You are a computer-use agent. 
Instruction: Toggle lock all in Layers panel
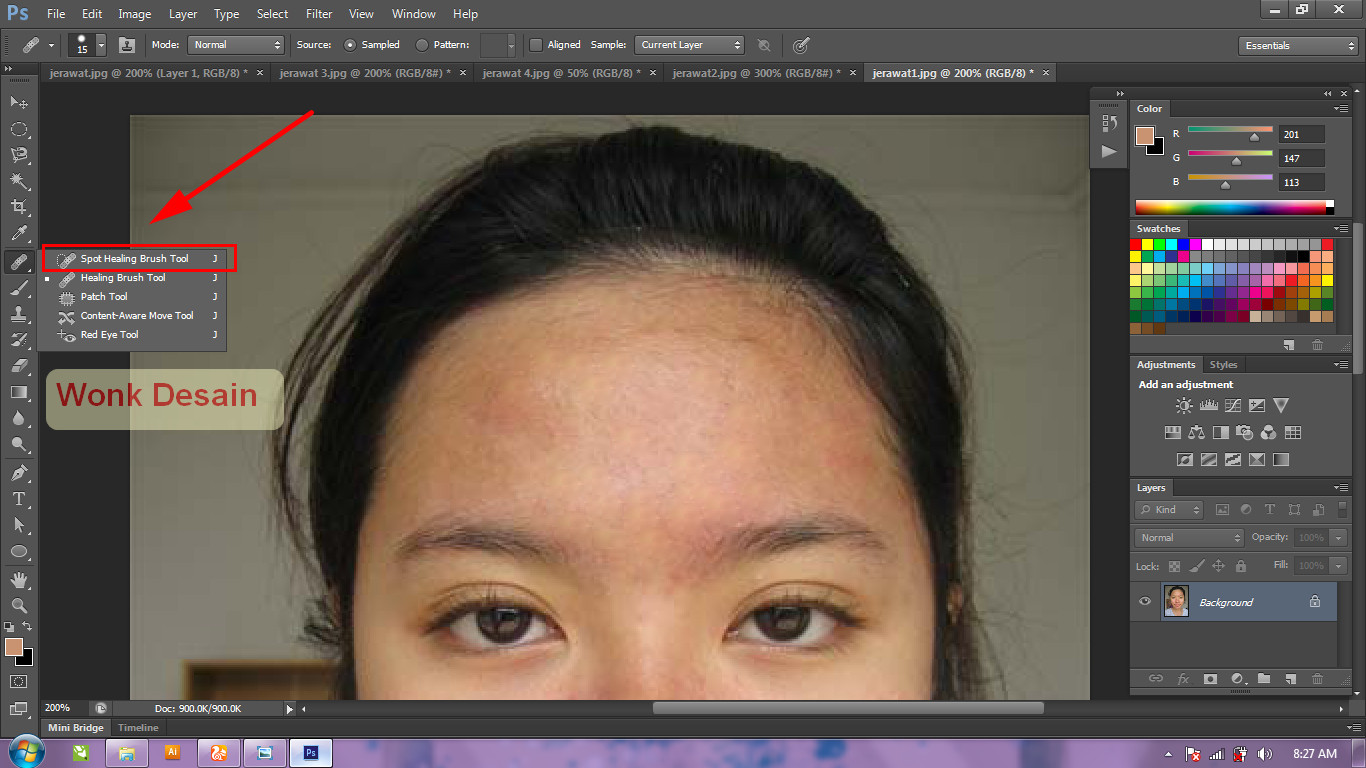tap(1240, 566)
